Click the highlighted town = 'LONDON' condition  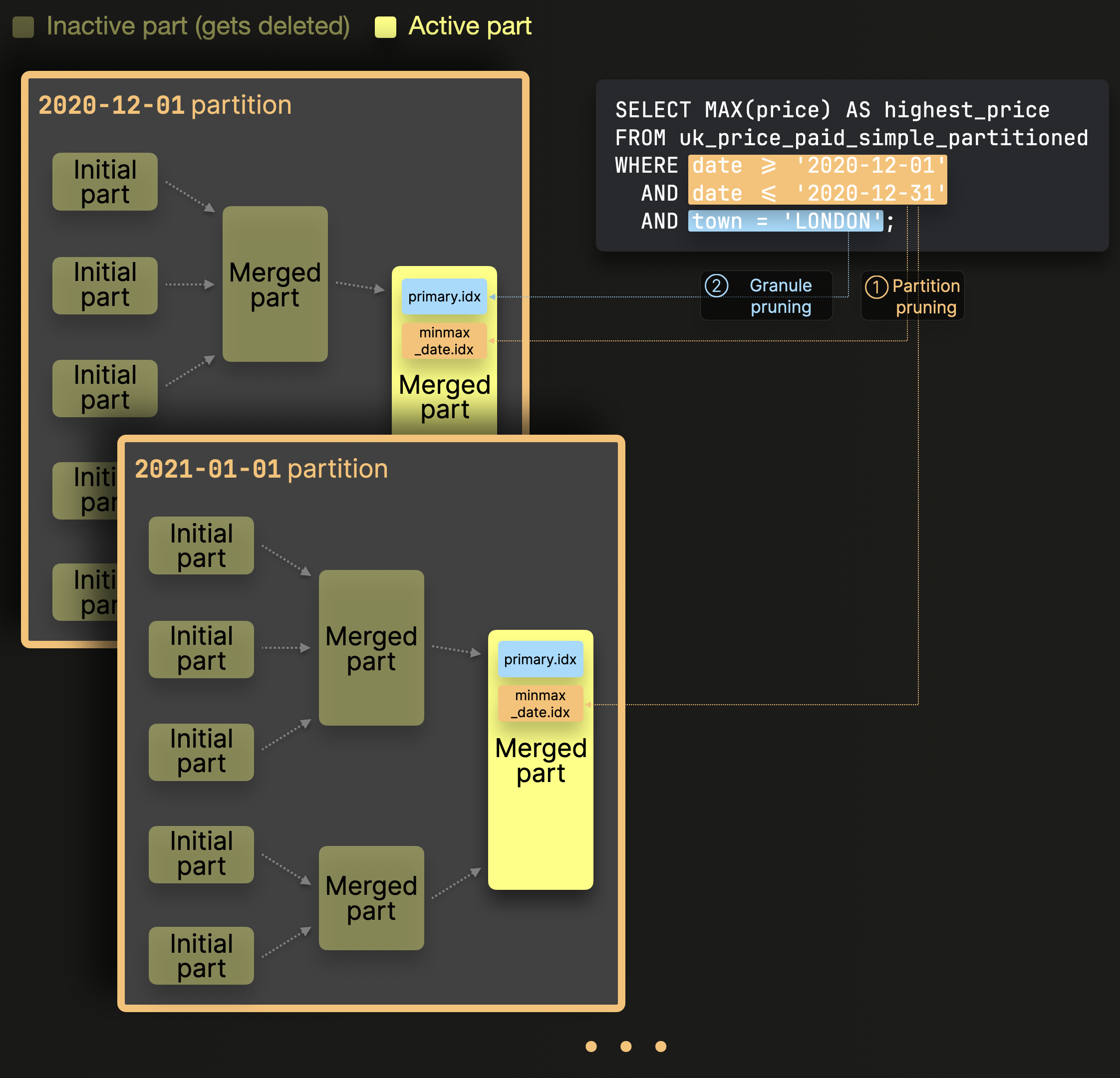pos(785,221)
